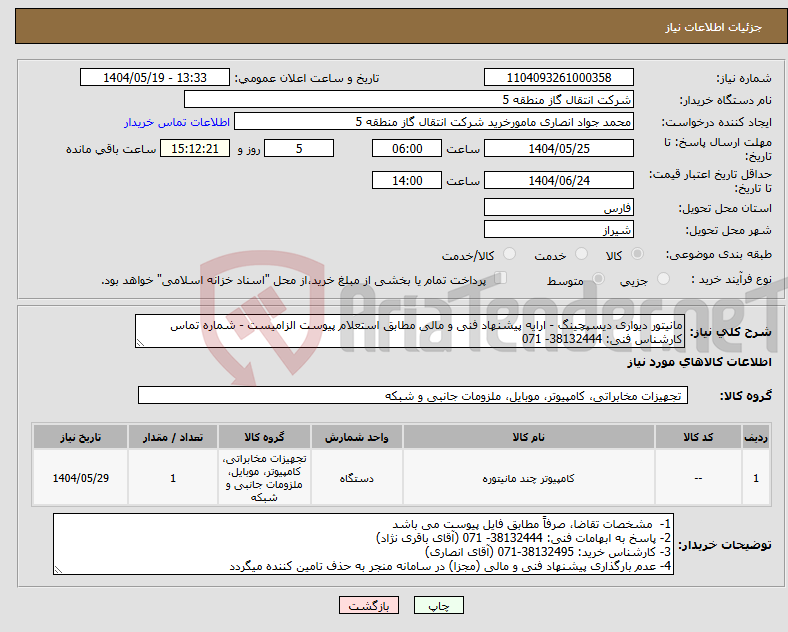The image size is (788, 632).
Task: Click the response deadline date 1404/05/25
Action: [559, 149]
